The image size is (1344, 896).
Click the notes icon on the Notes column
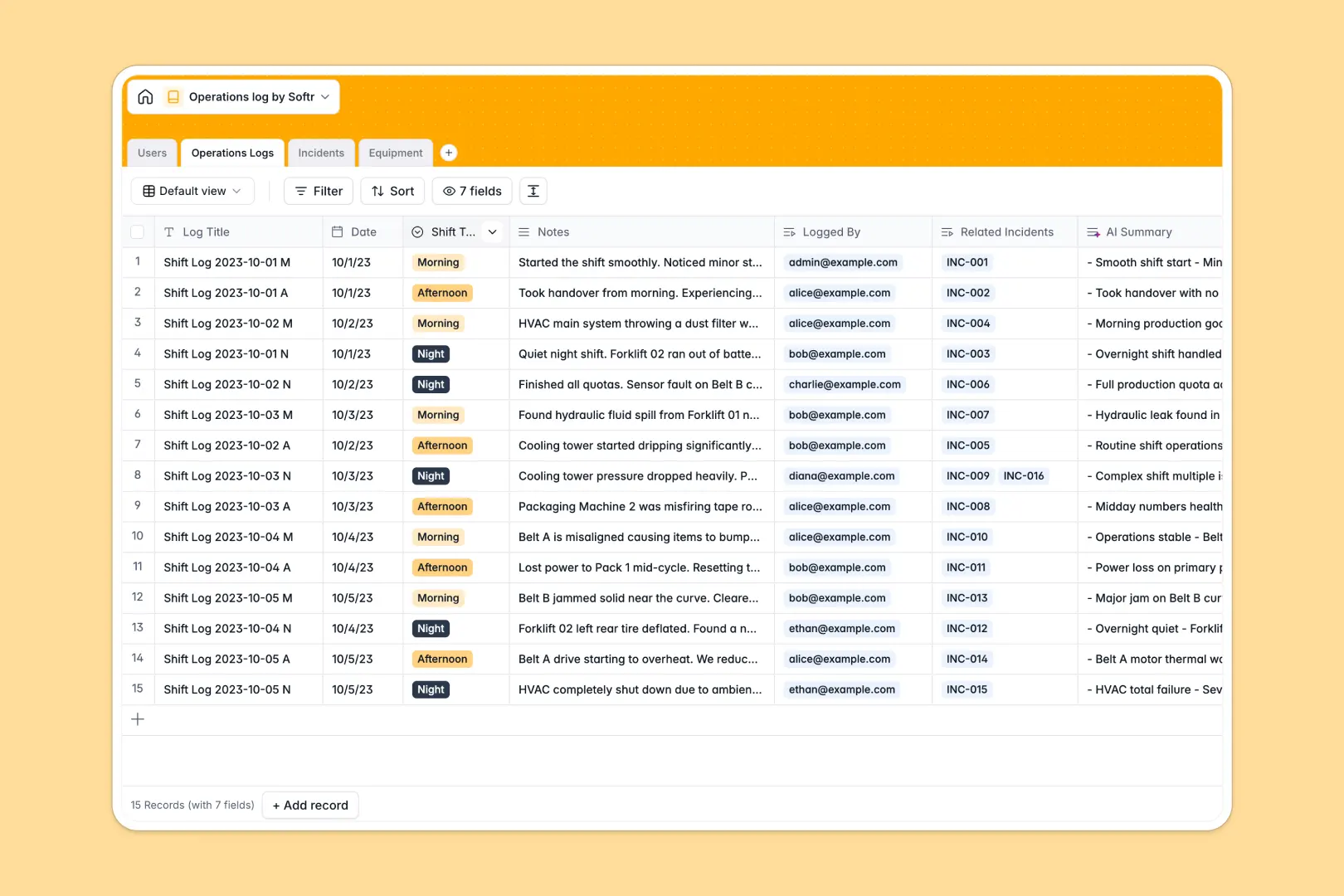point(523,231)
